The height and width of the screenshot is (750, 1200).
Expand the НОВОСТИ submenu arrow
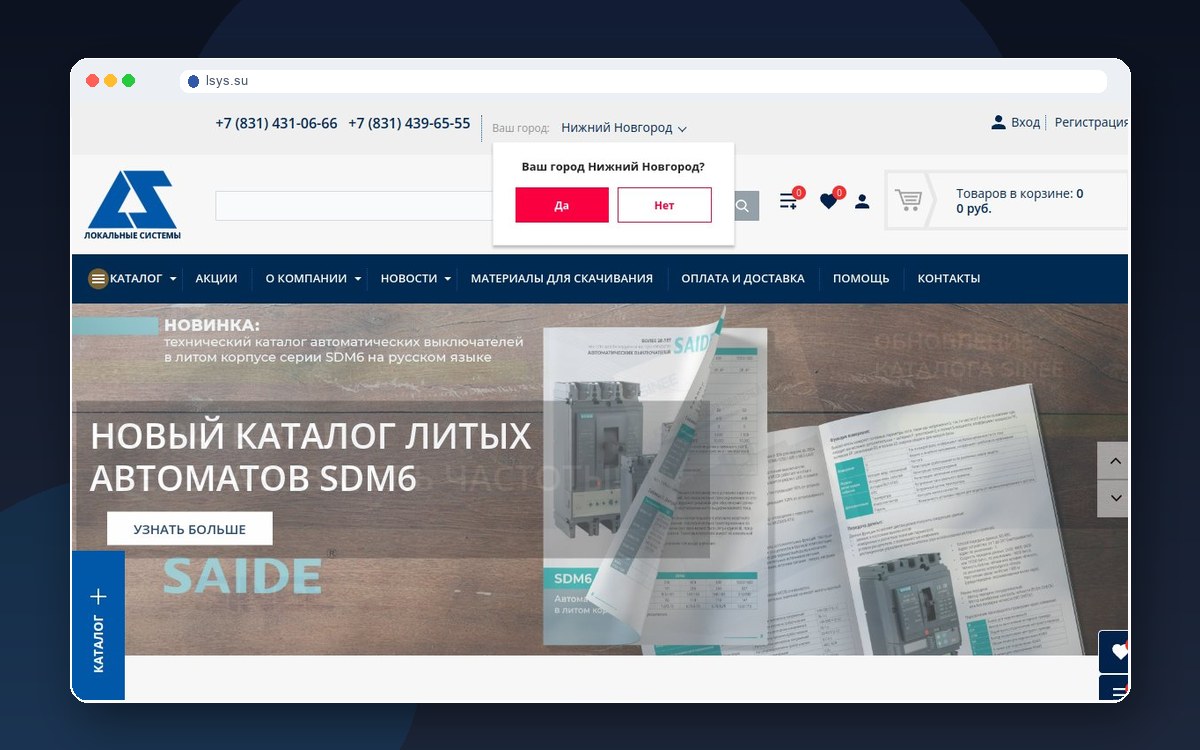pos(448,279)
